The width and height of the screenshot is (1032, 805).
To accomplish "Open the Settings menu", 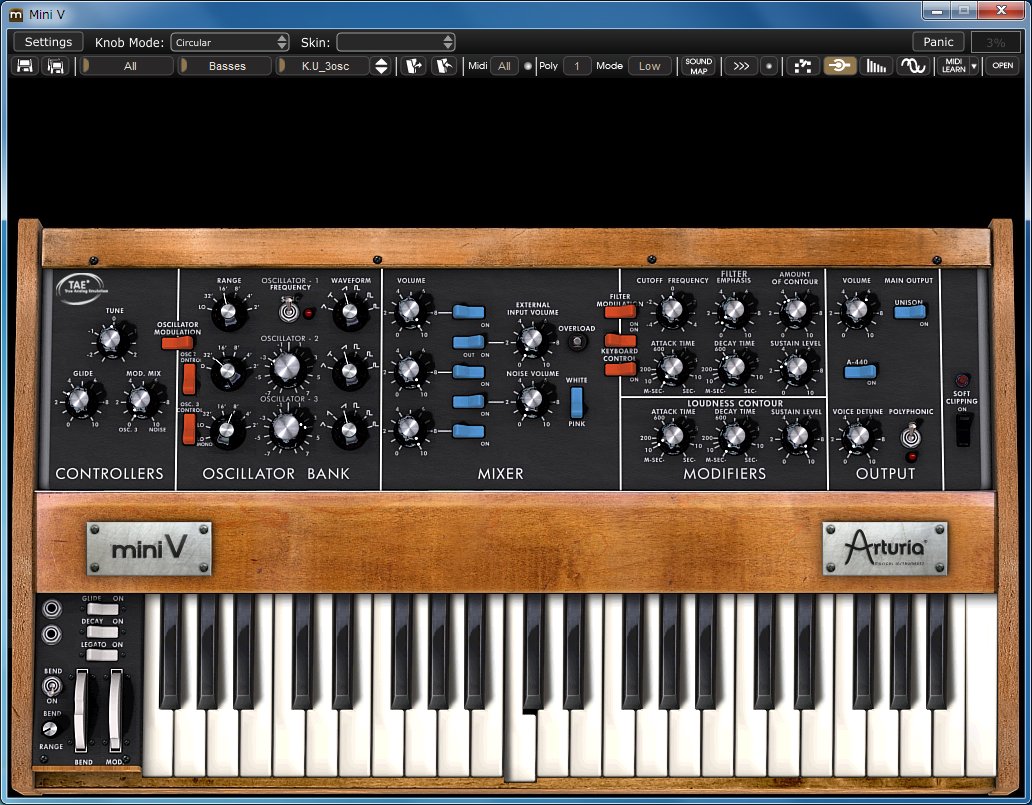I will 48,42.
